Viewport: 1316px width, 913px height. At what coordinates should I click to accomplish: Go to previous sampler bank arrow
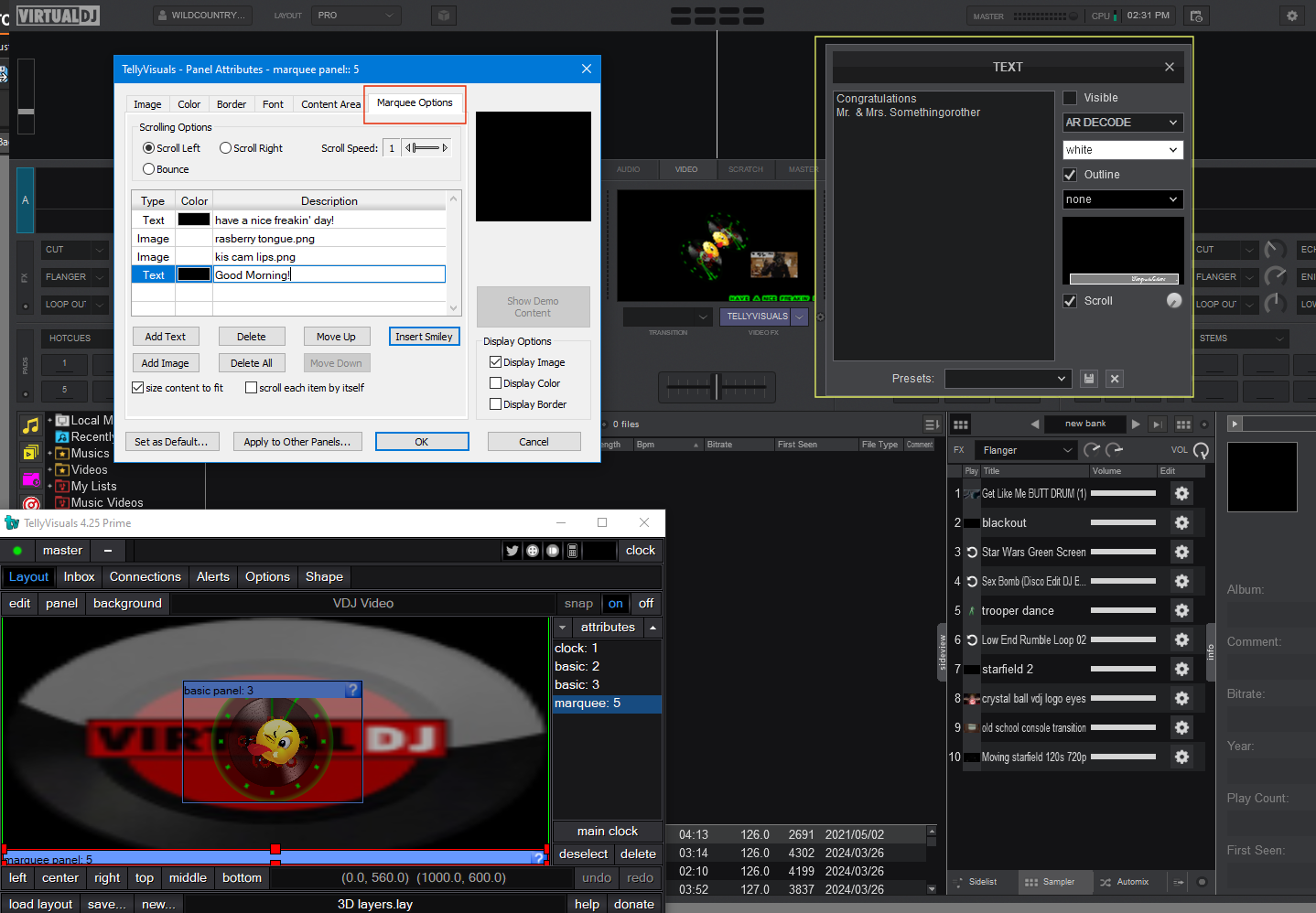pyautogui.click(x=1035, y=424)
